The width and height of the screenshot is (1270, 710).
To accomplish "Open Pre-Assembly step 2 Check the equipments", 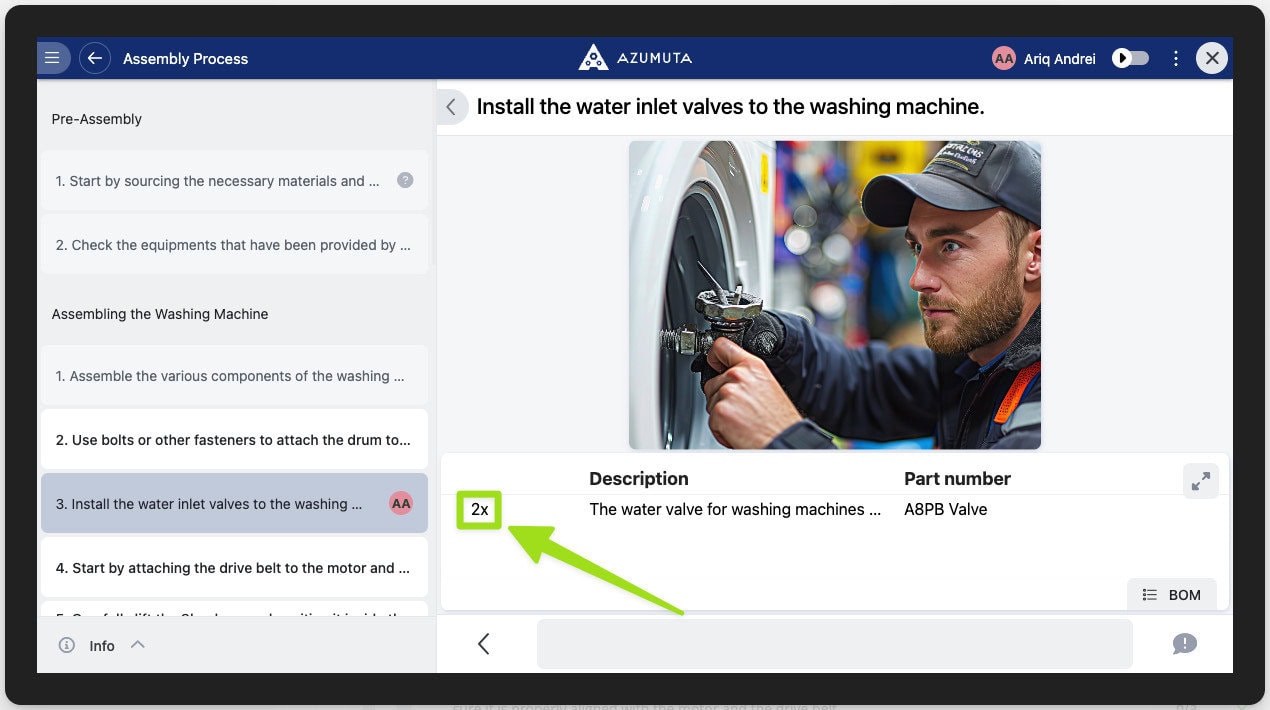I will coord(234,245).
